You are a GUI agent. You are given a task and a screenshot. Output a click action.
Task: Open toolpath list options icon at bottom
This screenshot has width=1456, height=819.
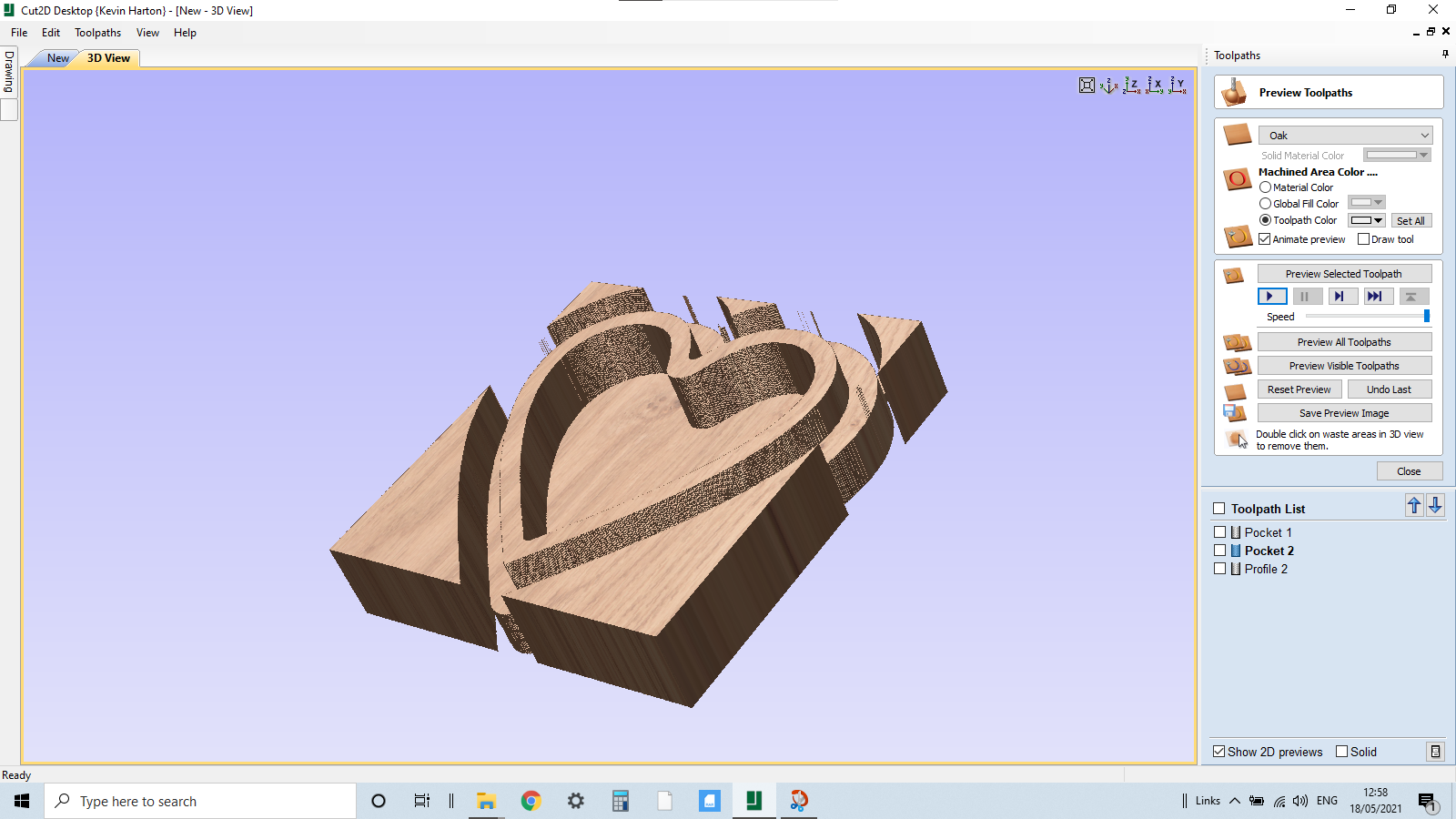pos(1435,752)
